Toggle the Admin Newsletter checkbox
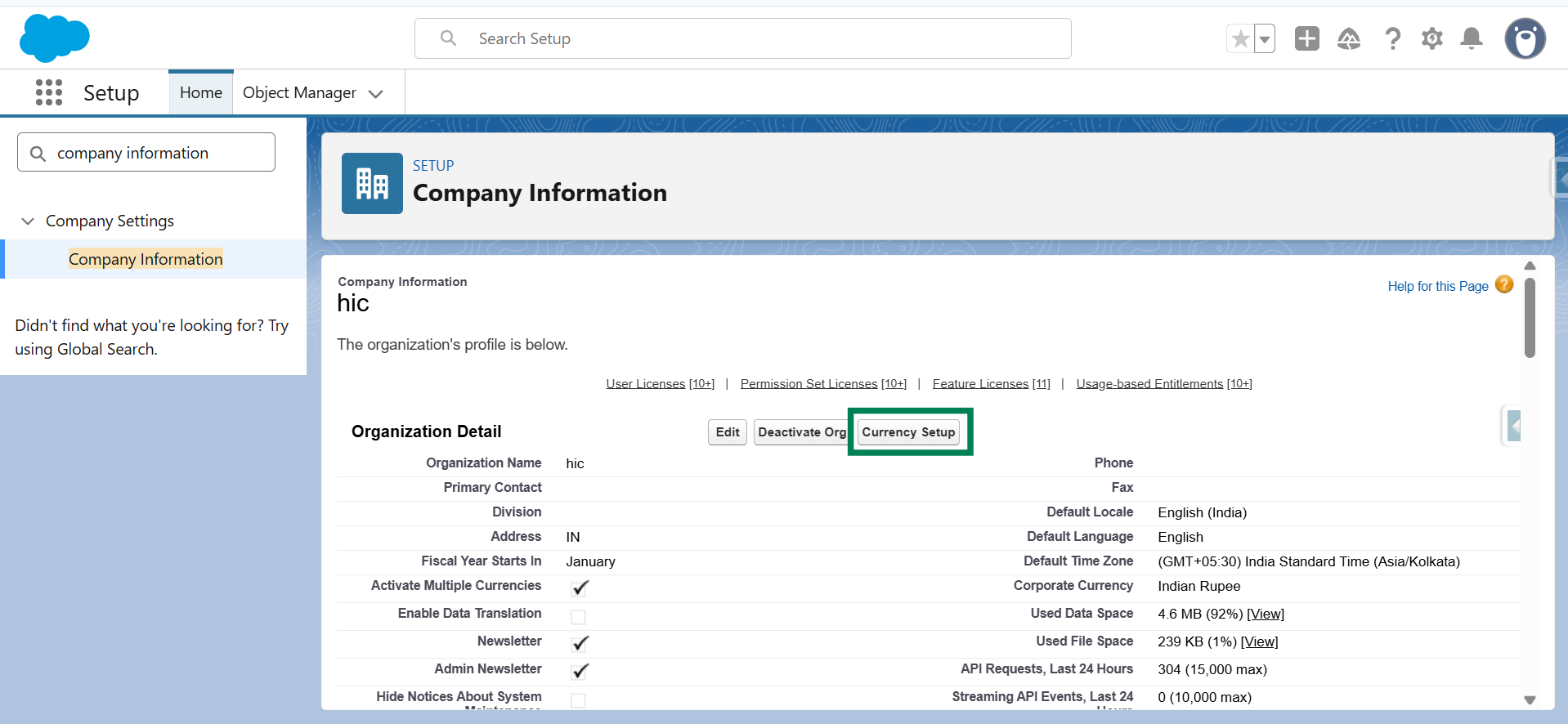1568x724 pixels. pyautogui.click(x=580, y=671)
